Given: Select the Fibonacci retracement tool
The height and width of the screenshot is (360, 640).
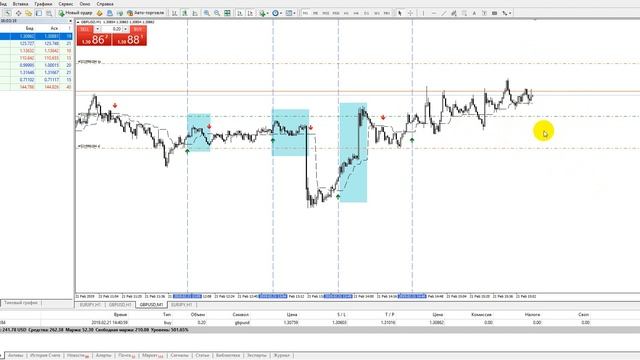Looking at the screenshot, I should (464, 13).
